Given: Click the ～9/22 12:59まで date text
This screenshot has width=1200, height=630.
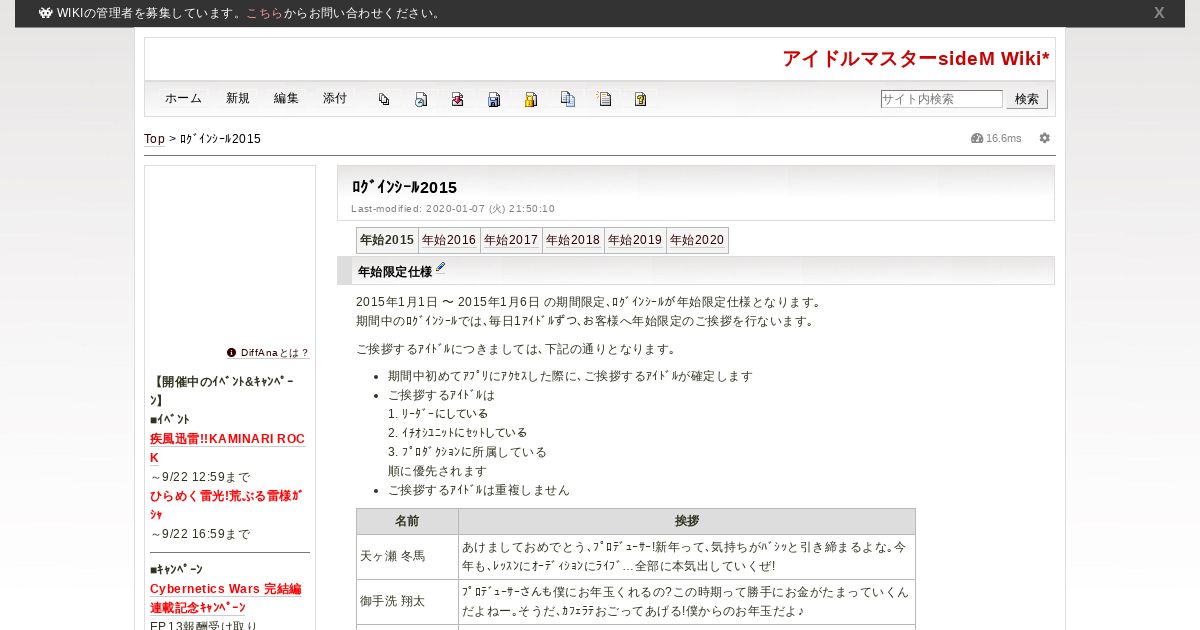Looking at the screenshot, I should coord(200,477).
